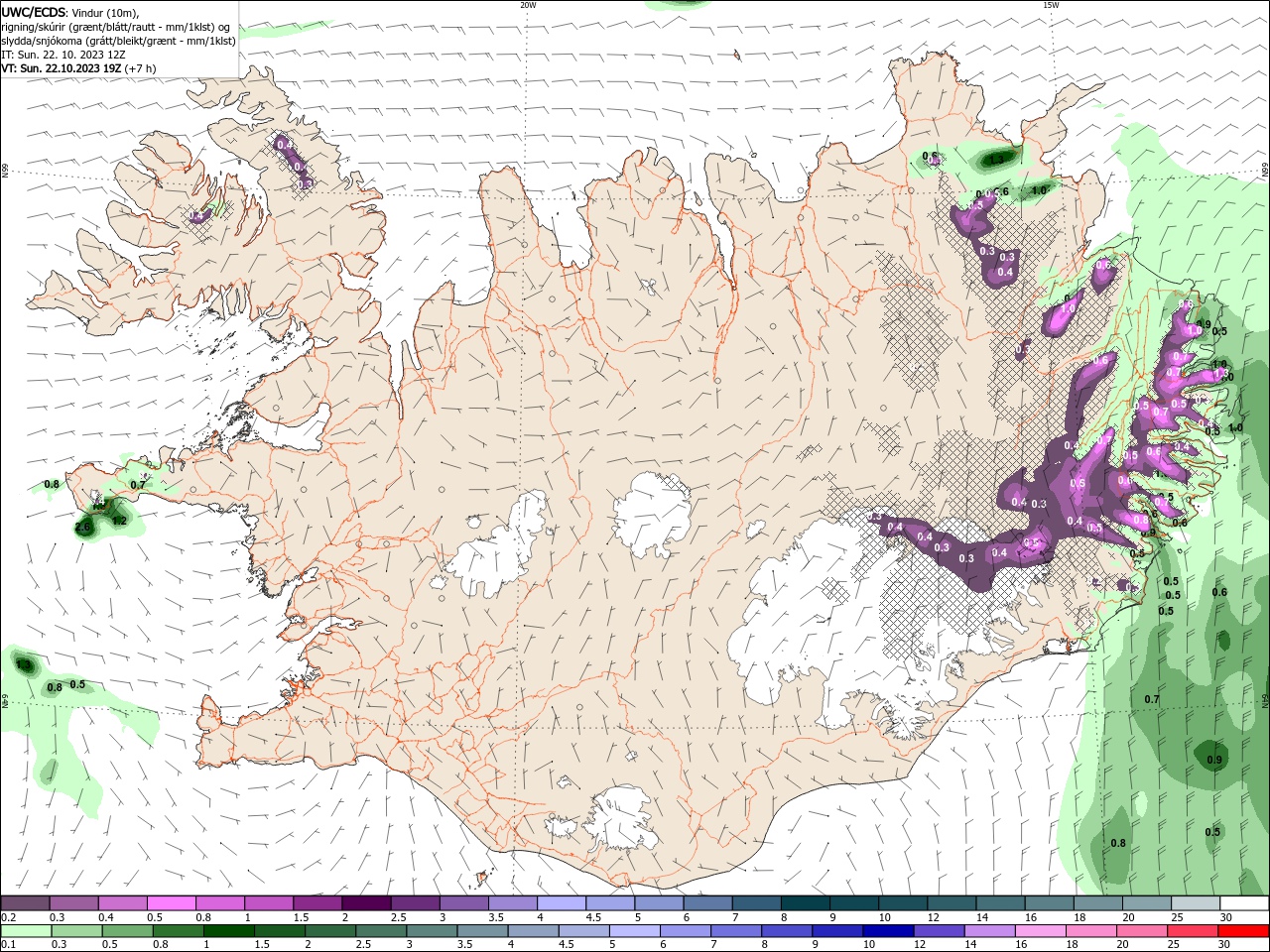The width and height of the screenshot is (1270, 952).
Task: Pick the lavender snow swatch between 4 and 4.5
Action: 562,903
